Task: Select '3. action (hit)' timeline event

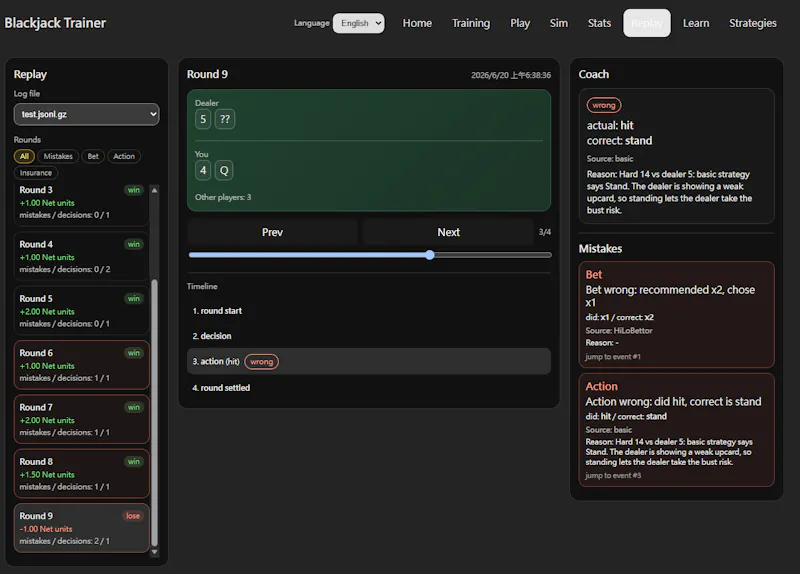Action: (369, 361)
